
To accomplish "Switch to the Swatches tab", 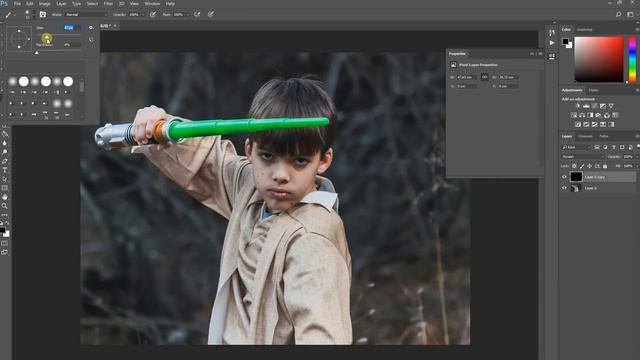I will click(x=584, y=29).
